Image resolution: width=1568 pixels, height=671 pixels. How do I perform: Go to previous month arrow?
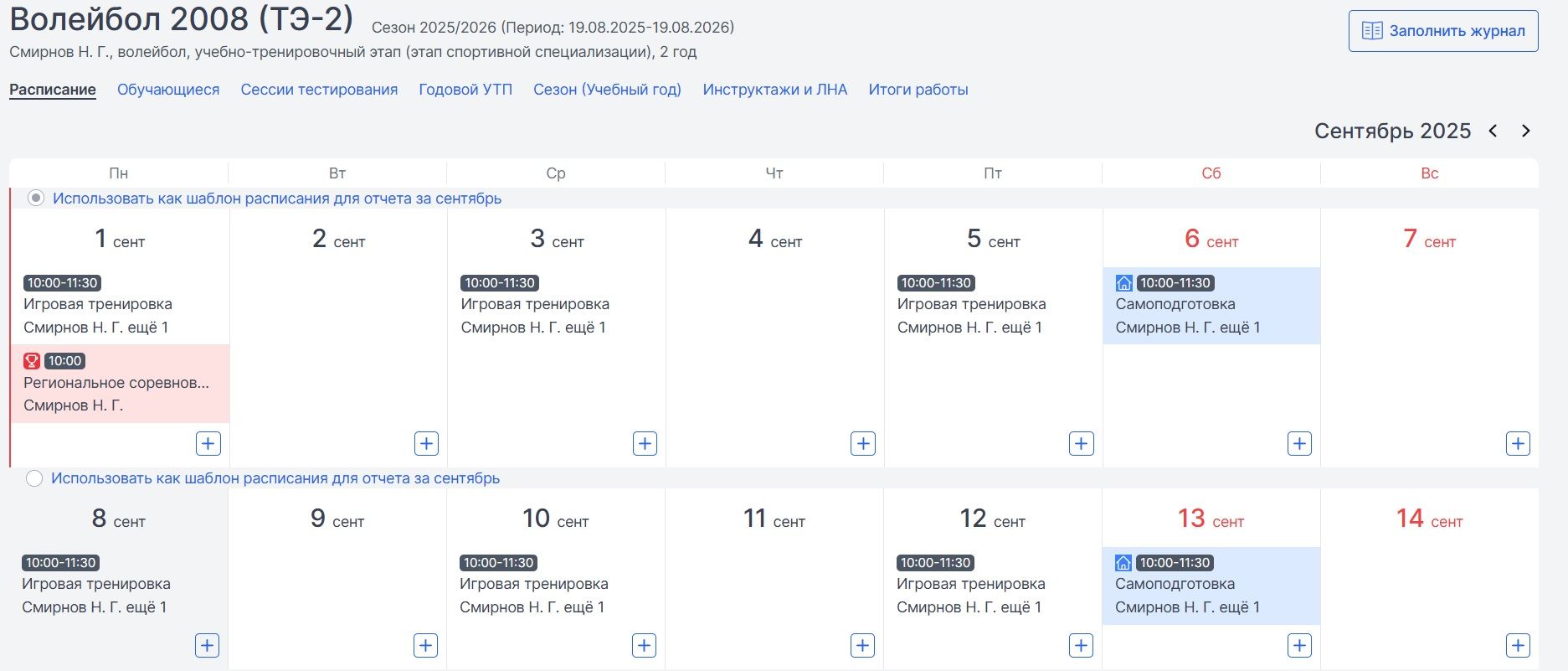[1493, 131]
